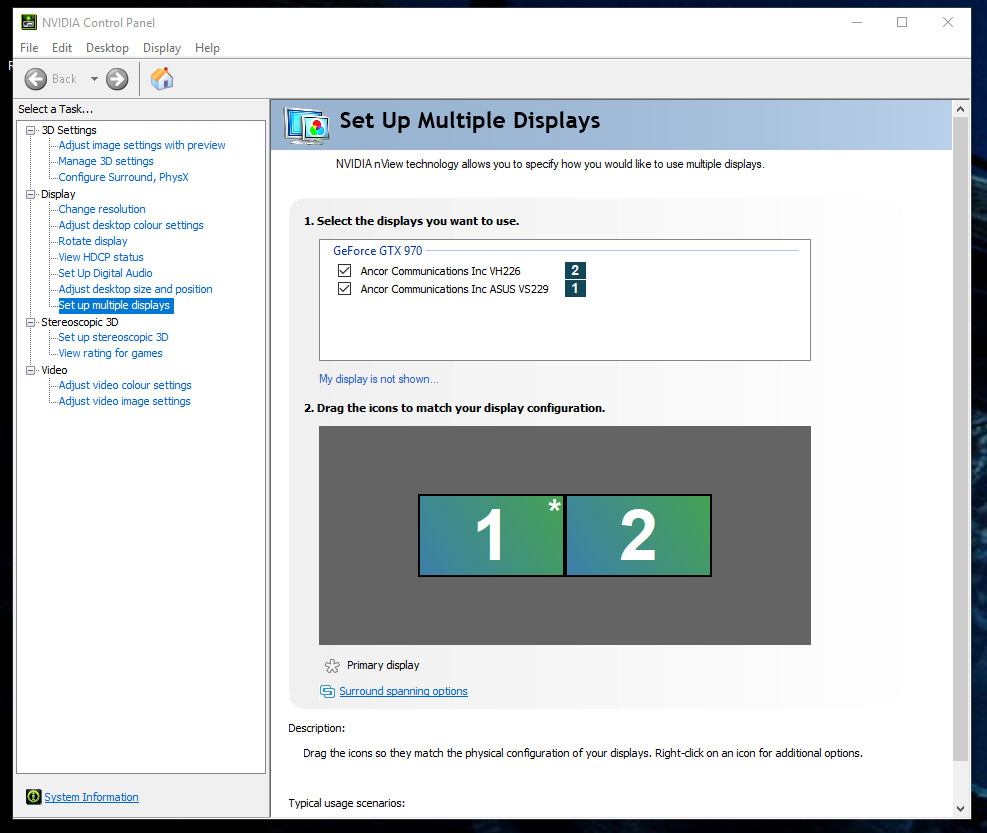The width and height of the screenshot is (987, 833).
Task: Click the Stereoscopic 3D category label
Action: point(80,322)
